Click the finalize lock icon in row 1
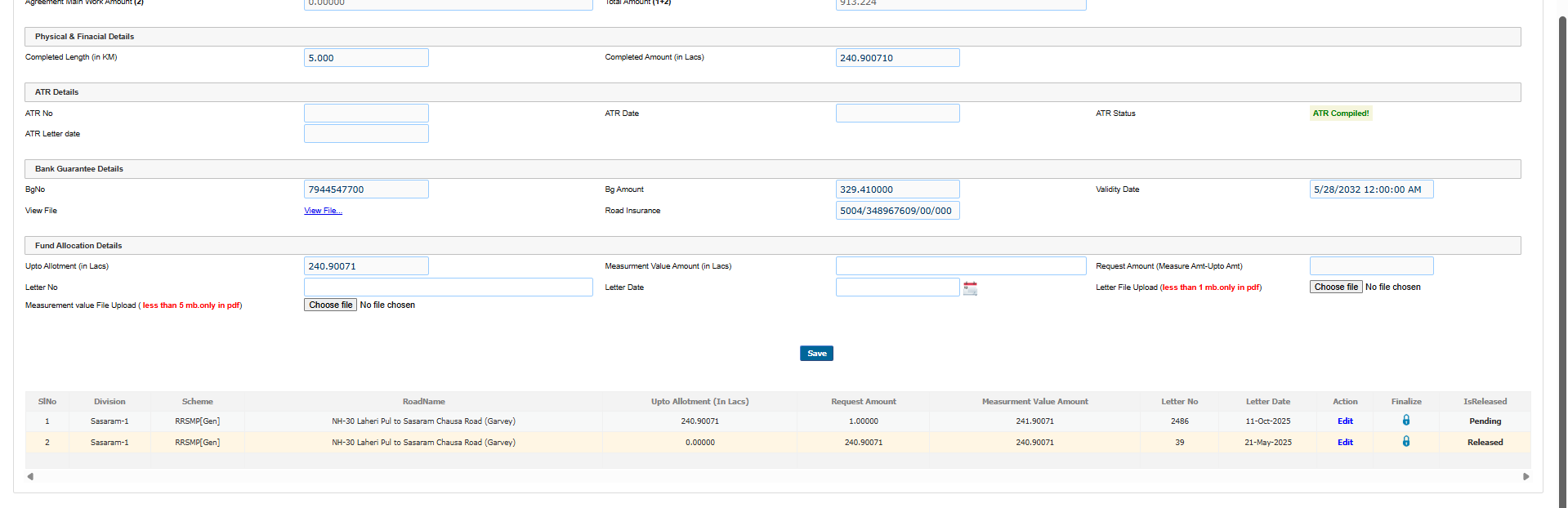 [x=1405, y=421]
